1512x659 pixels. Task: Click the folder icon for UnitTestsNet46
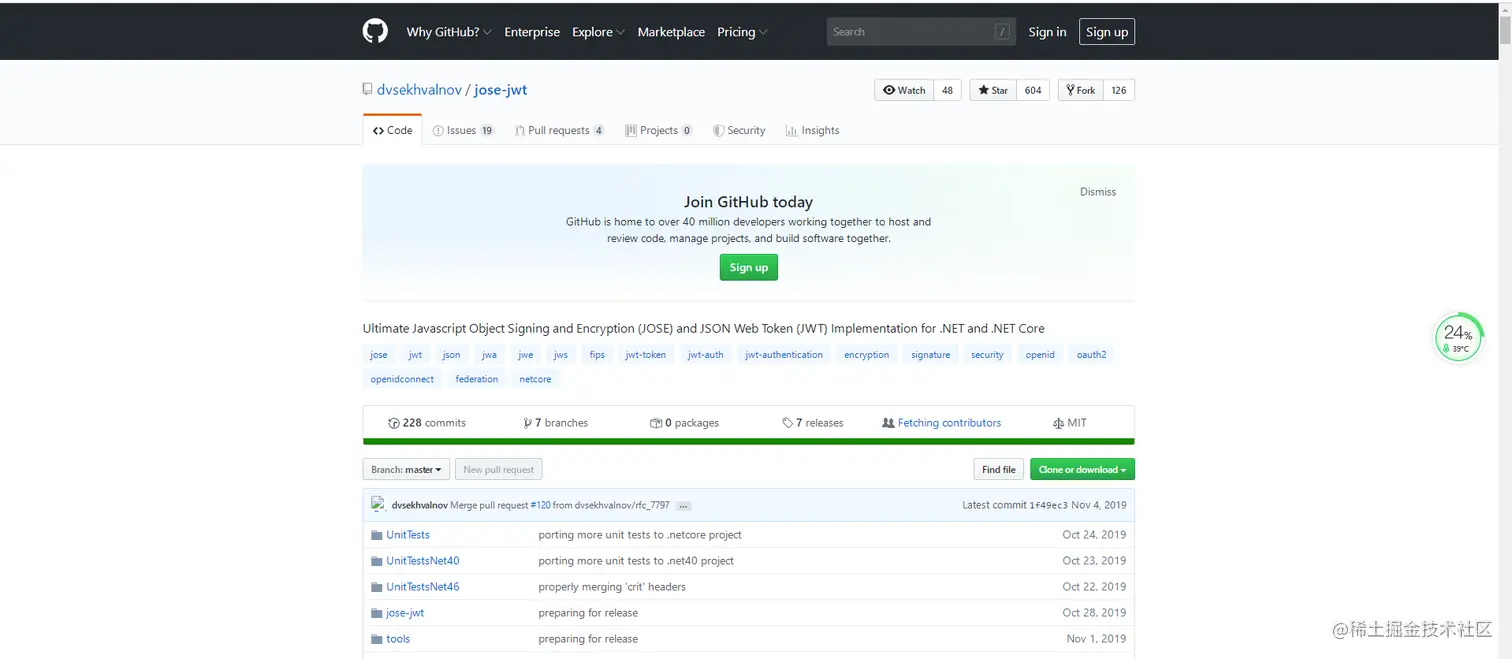[x=377, y=587]
